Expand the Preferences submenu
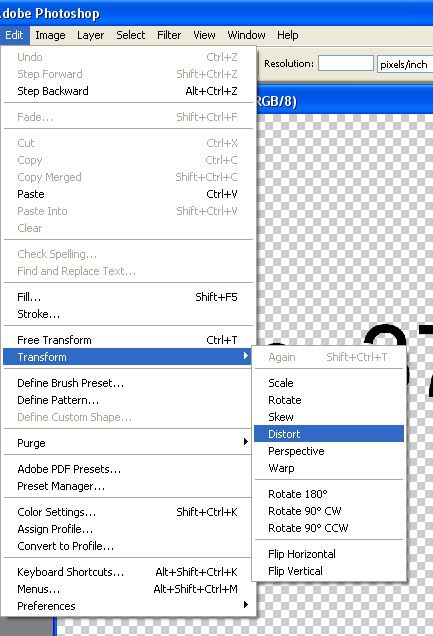This screenshot has height=636, width=433. pyautogui.click(x=129, y=606)
